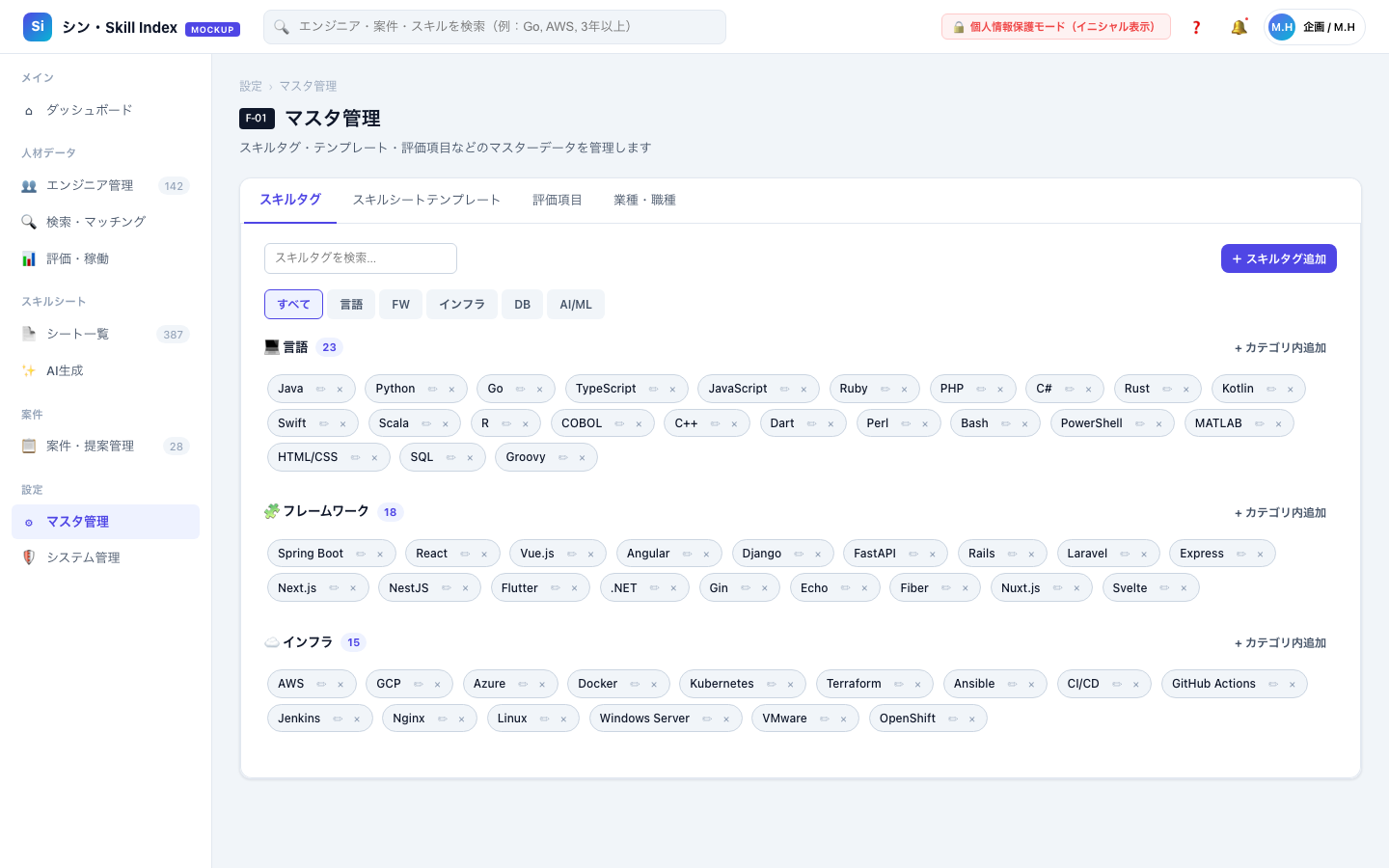
Task: Edit the React tag via pencil icon
Action: click(x=466, y=555)
